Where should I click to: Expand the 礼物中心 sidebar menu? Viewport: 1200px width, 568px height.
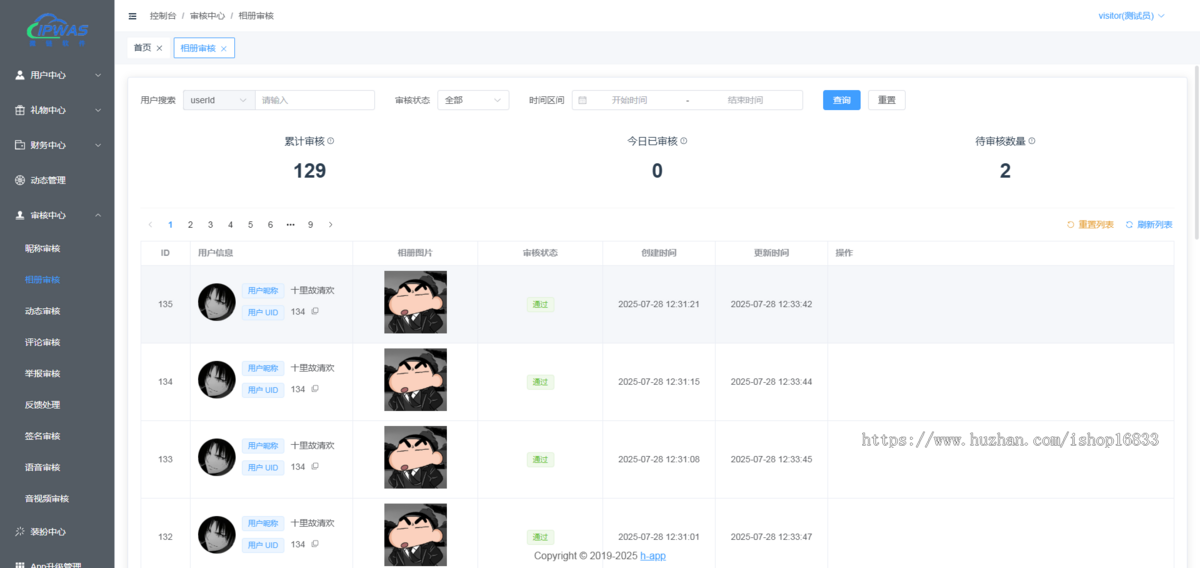(57, 110)
